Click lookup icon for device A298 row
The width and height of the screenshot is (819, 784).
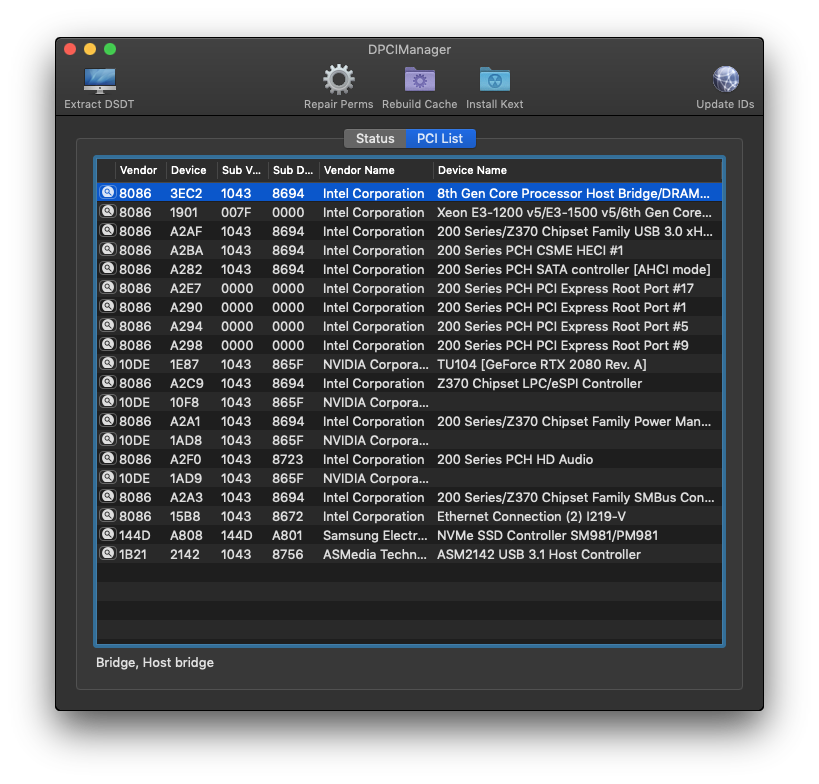108,344
